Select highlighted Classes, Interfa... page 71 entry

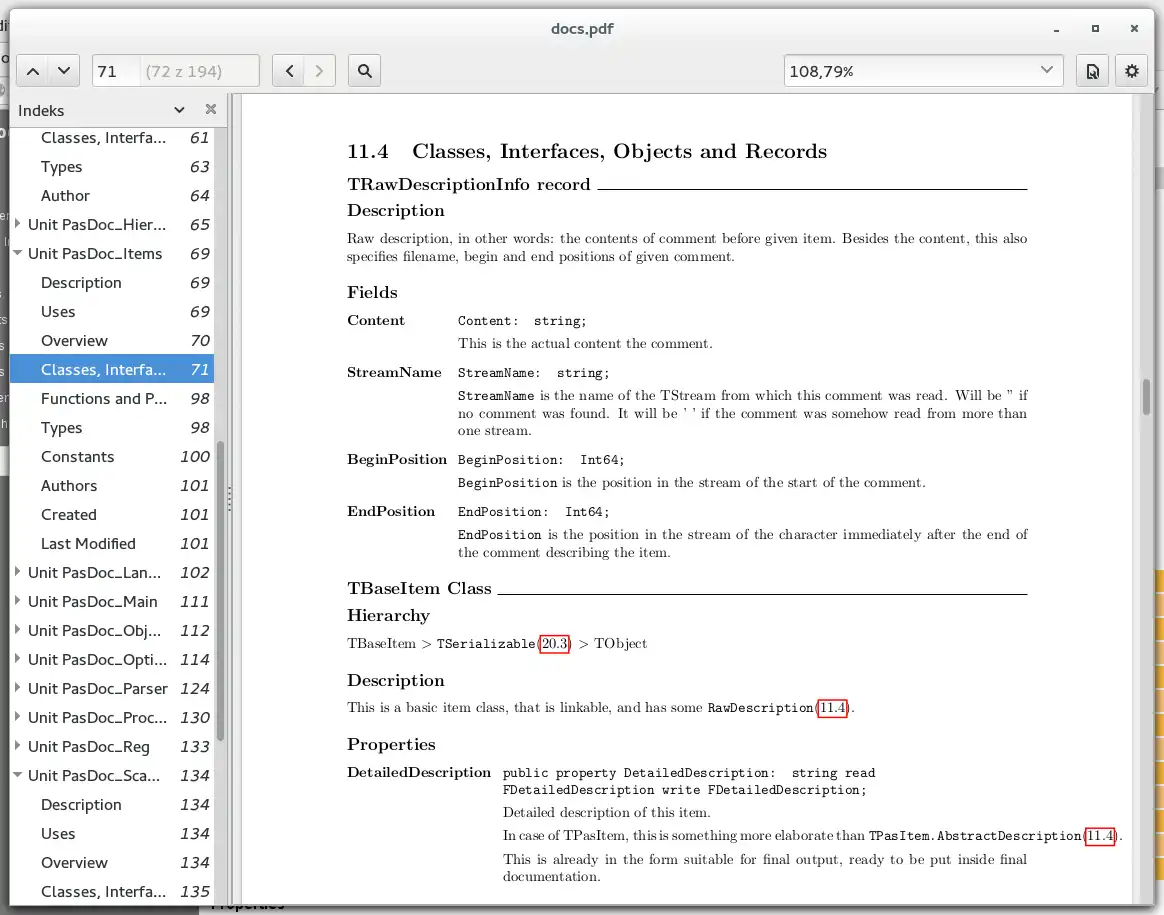pos(112,370)
